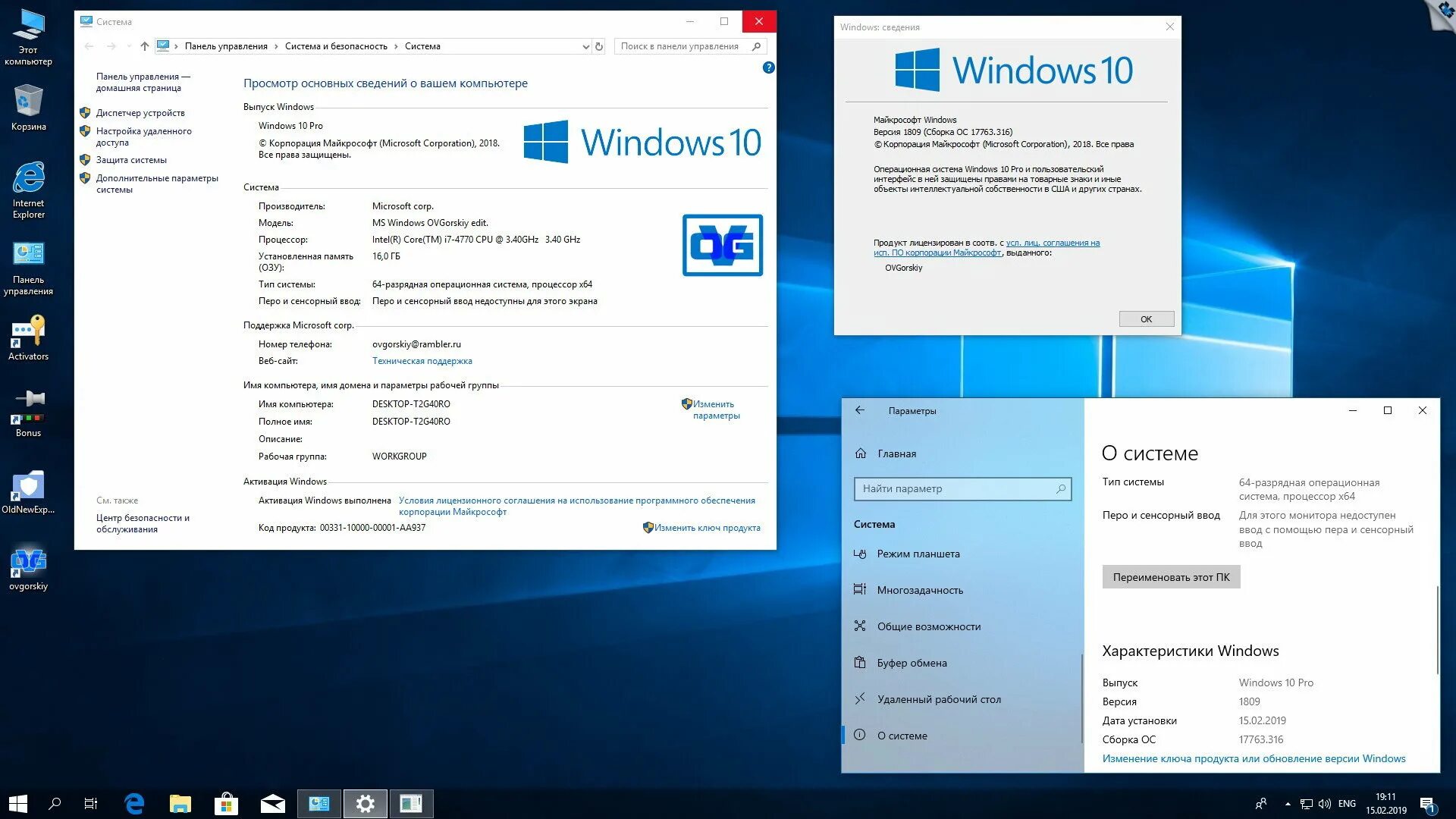The width and height of the screenshot is (1456, 819).
Task: Click back arrow in Параметры window
Action: [860, 410]
